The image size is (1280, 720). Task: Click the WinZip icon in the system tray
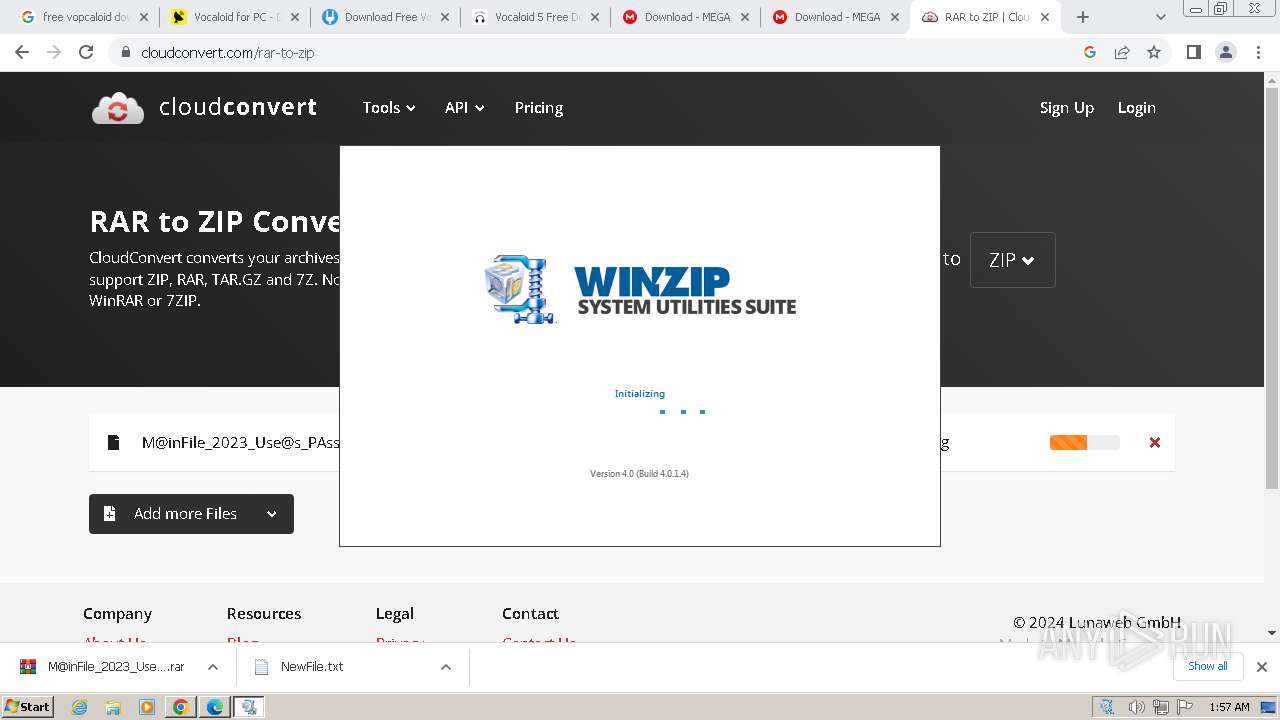click(x=1107, y=707)
